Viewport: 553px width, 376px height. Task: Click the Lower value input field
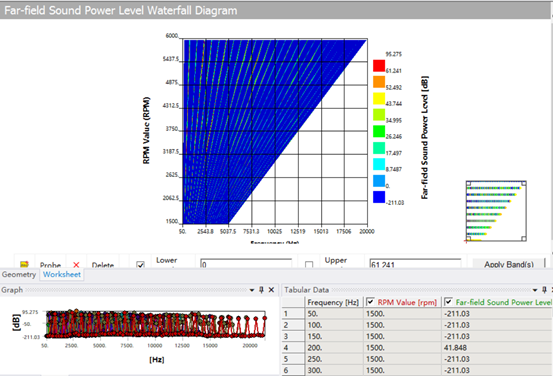(x=246, y=264)
